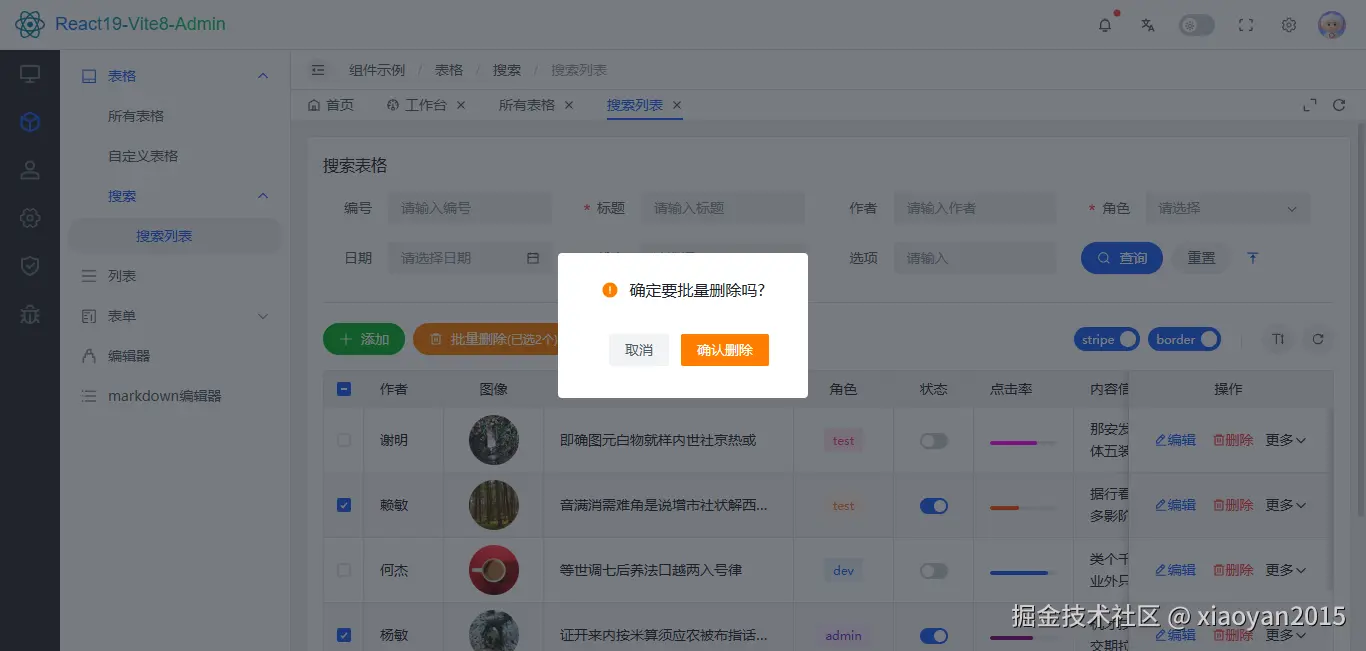Viewport: 1366px width, 651px height.
Task: Switch to the 首页 tab
Action: click(331, 105)
